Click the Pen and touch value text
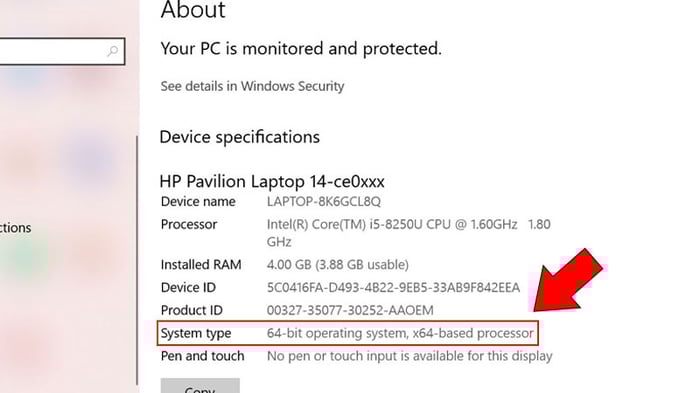Screen dimensions: 700x393 tap(409, 356)
